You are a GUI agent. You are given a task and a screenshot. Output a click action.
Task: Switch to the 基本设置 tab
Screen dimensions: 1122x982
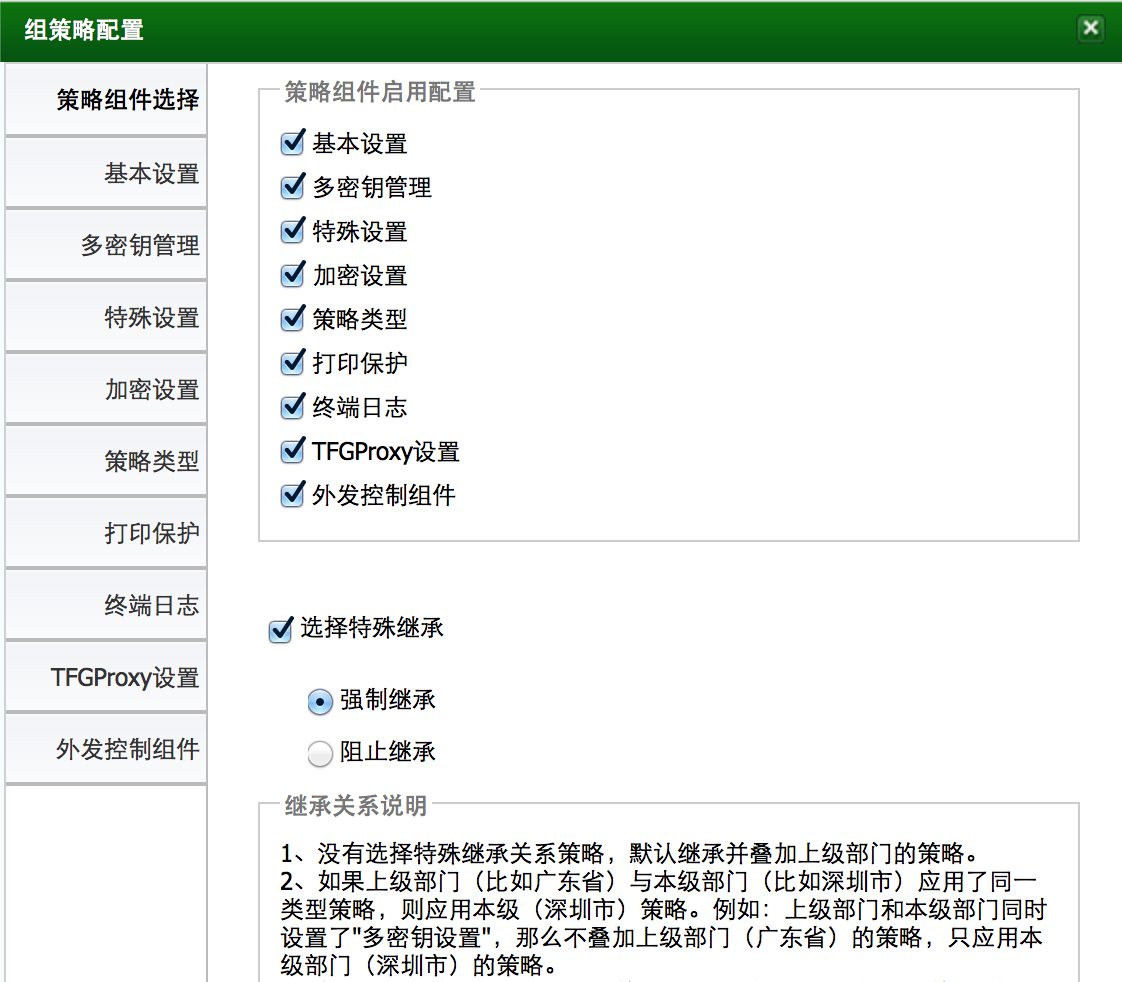click(x=107, y=174)
